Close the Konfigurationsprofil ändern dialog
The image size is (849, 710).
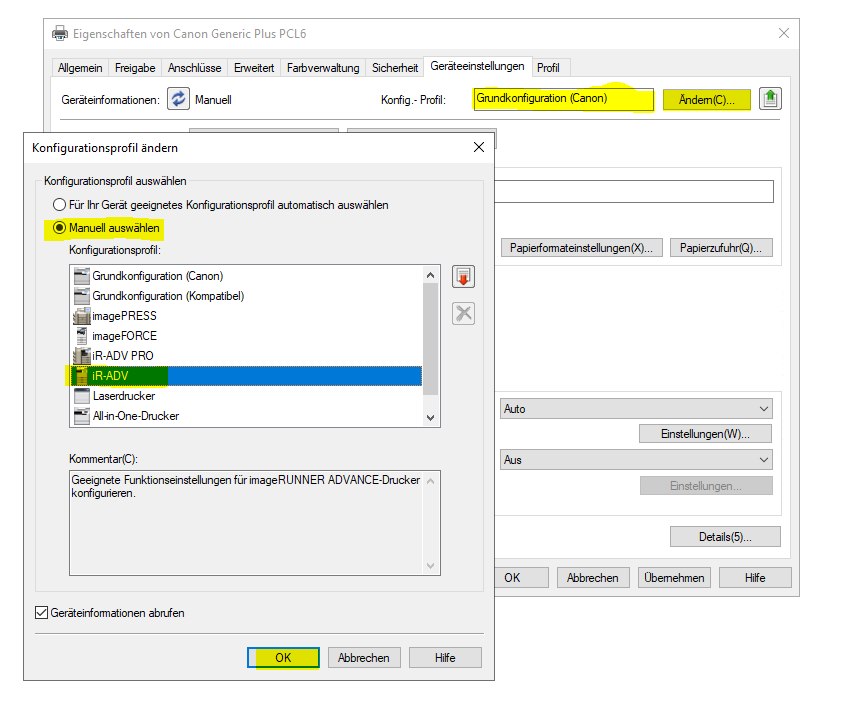(x=479, y=147)
